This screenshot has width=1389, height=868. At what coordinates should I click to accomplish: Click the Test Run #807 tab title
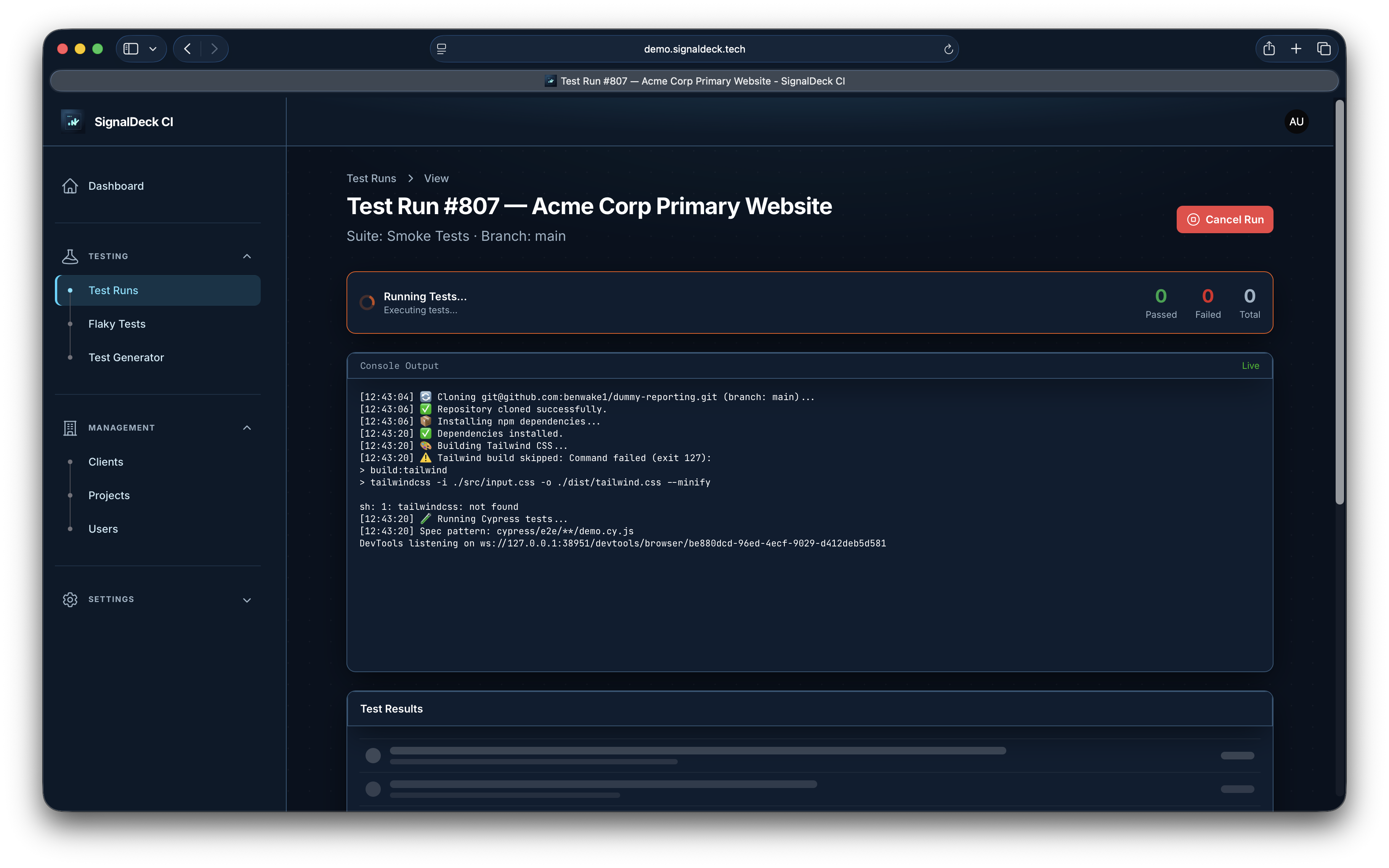pos(703,81)
